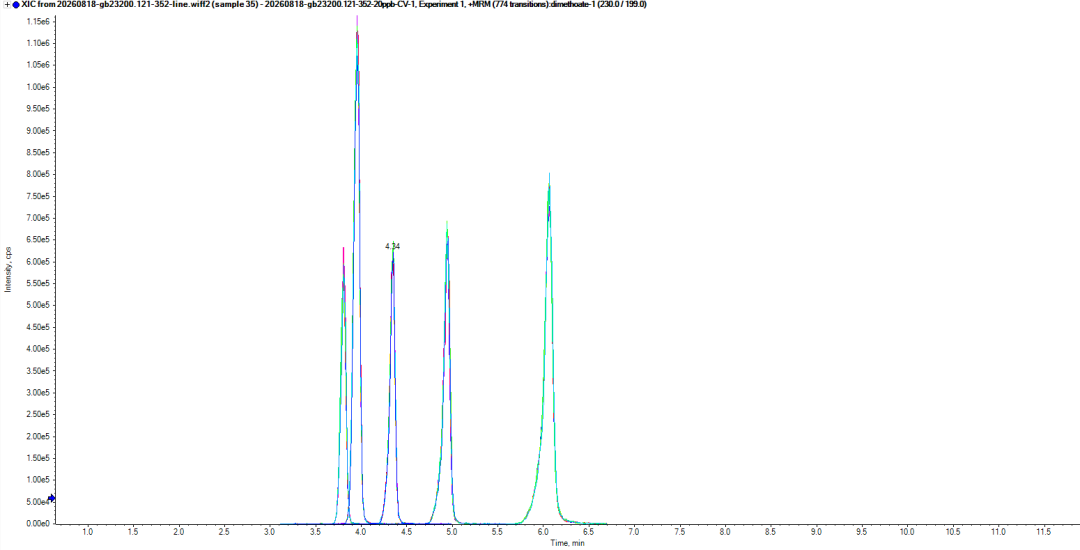Expand the XIC trace list plus box
Viewport: 1080px width, 550px height.
(7, 4)
